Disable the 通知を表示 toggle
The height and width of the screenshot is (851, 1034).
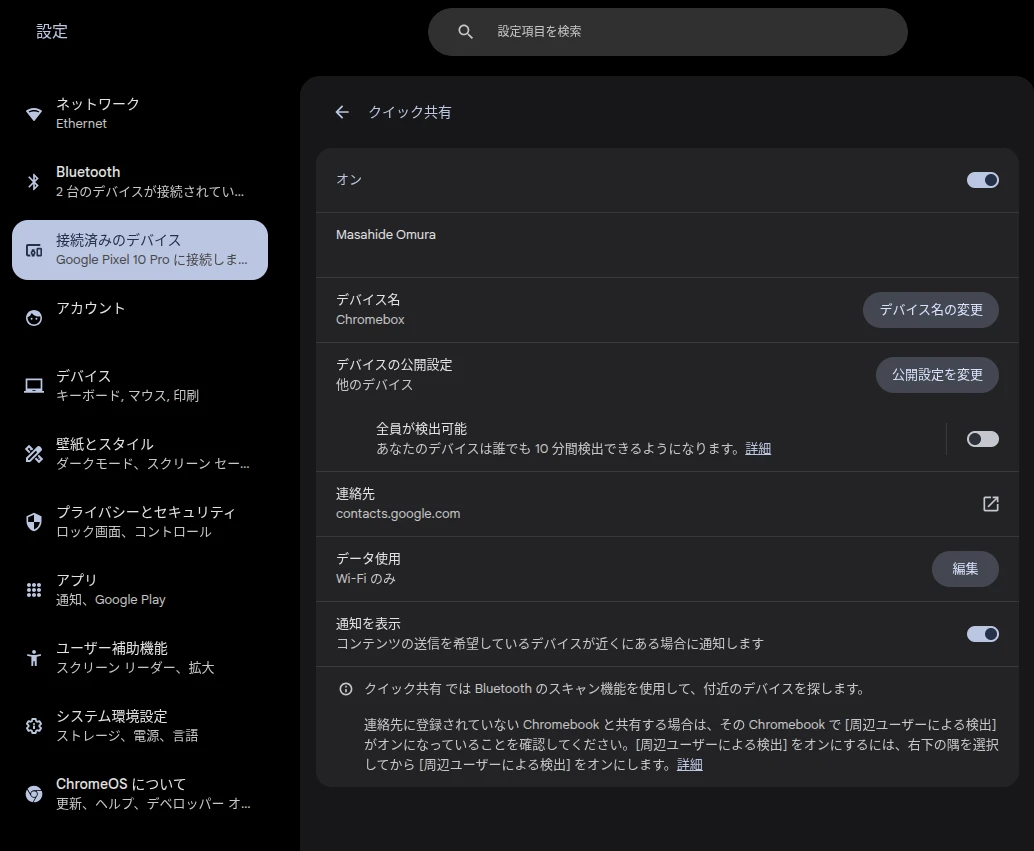[x=982, y=633]
